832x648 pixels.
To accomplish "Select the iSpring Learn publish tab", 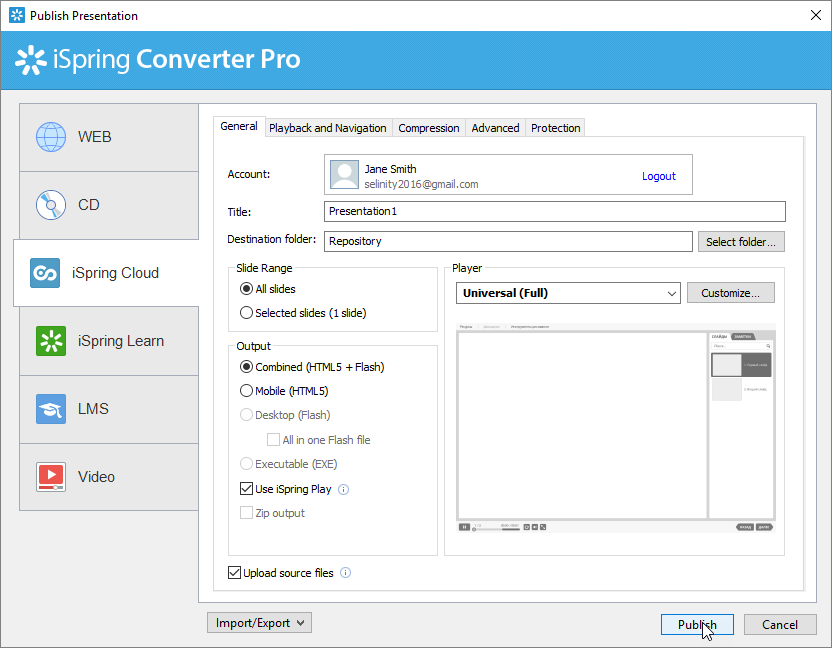I will click(x=109, y=341).
